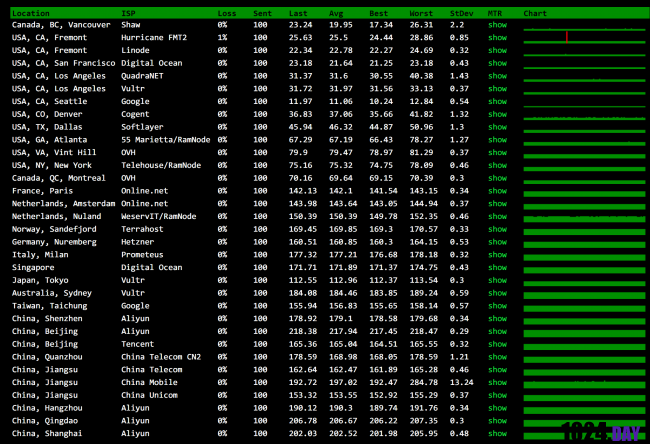
Task: Click show for Amsterdam Online.net row
Action: click(x=497, y=204)
